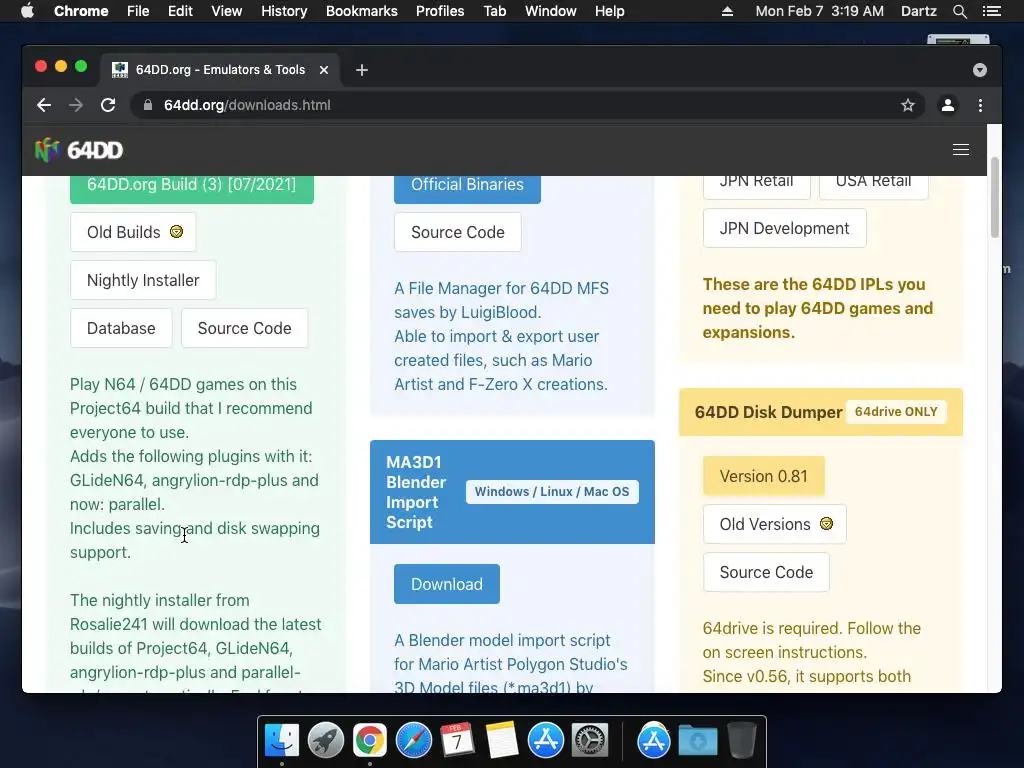Open the Chrome profile avatar icon
Screen dimensions: 1024x768
point(948,105)
